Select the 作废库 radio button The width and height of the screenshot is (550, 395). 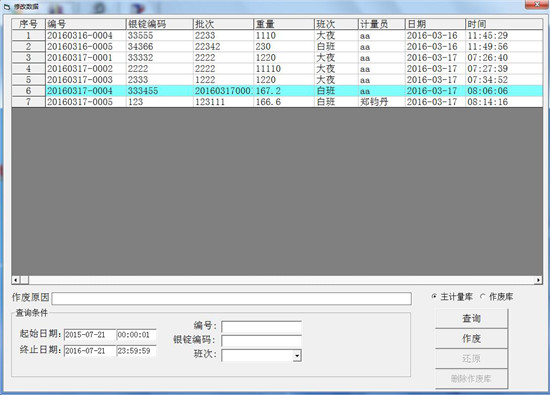tap(483, 296)
